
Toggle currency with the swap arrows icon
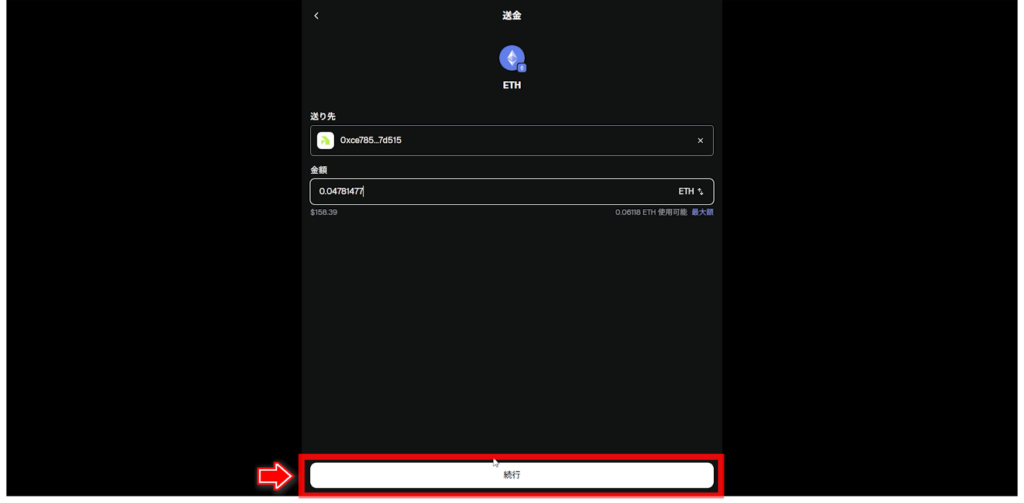point(700,191)
